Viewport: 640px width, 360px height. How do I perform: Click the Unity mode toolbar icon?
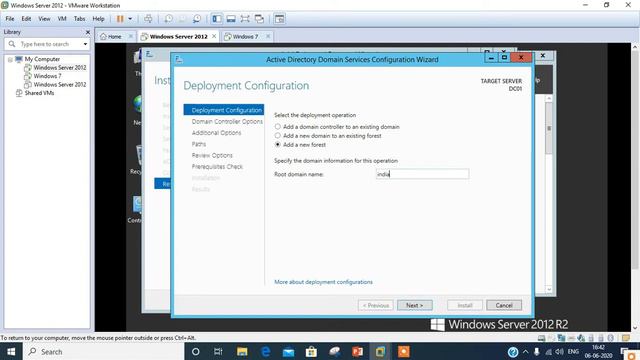coord(259,19)
